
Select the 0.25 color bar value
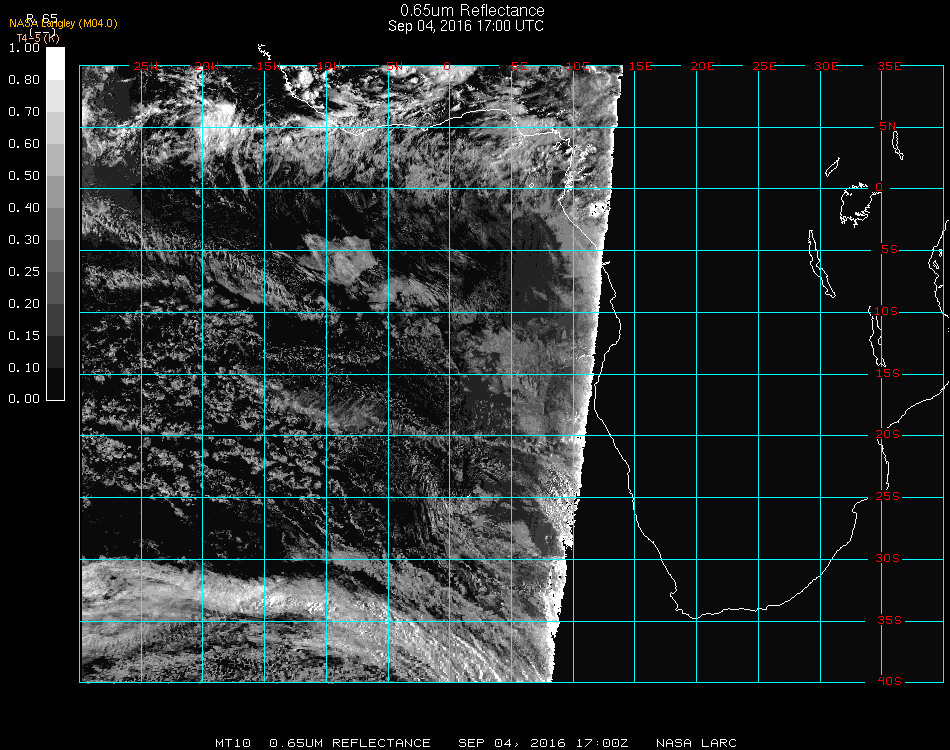click(24, 271)
